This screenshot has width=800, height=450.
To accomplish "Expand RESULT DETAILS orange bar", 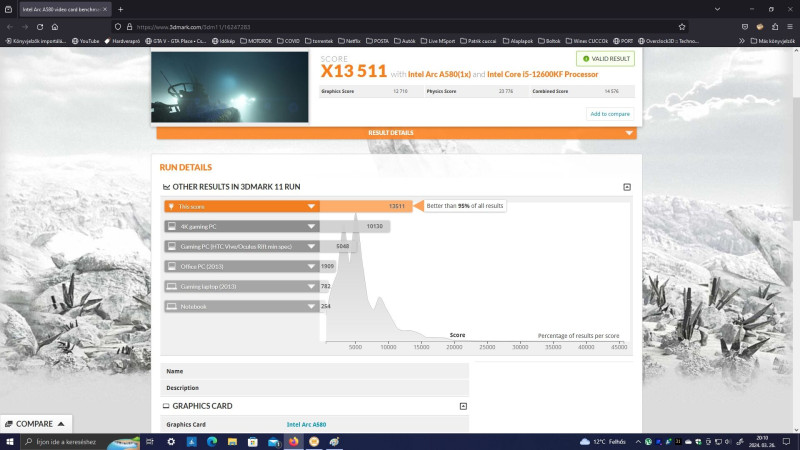I will point(396,133).
